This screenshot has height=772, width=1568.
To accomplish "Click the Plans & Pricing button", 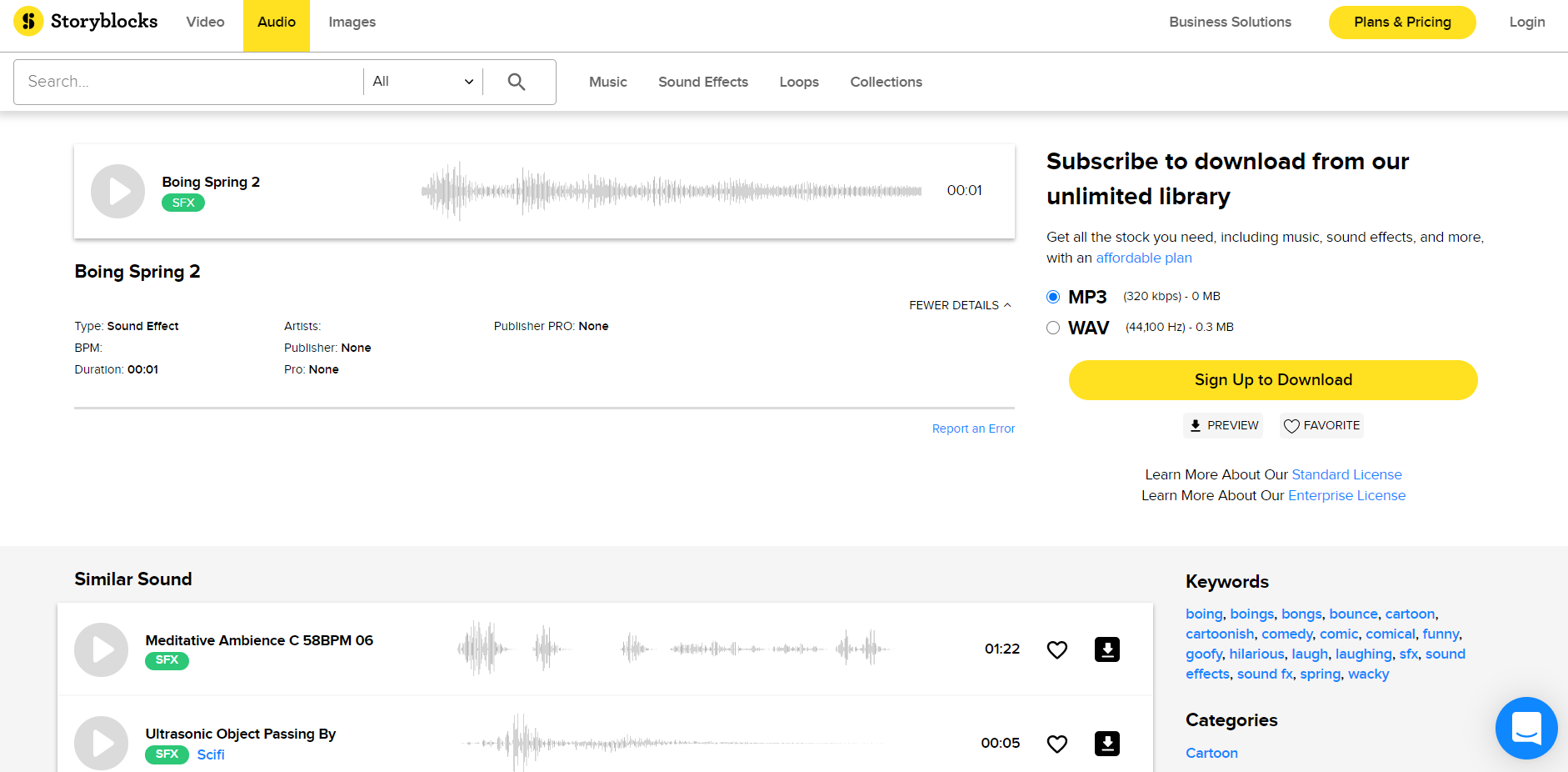I will [1402, 23].
